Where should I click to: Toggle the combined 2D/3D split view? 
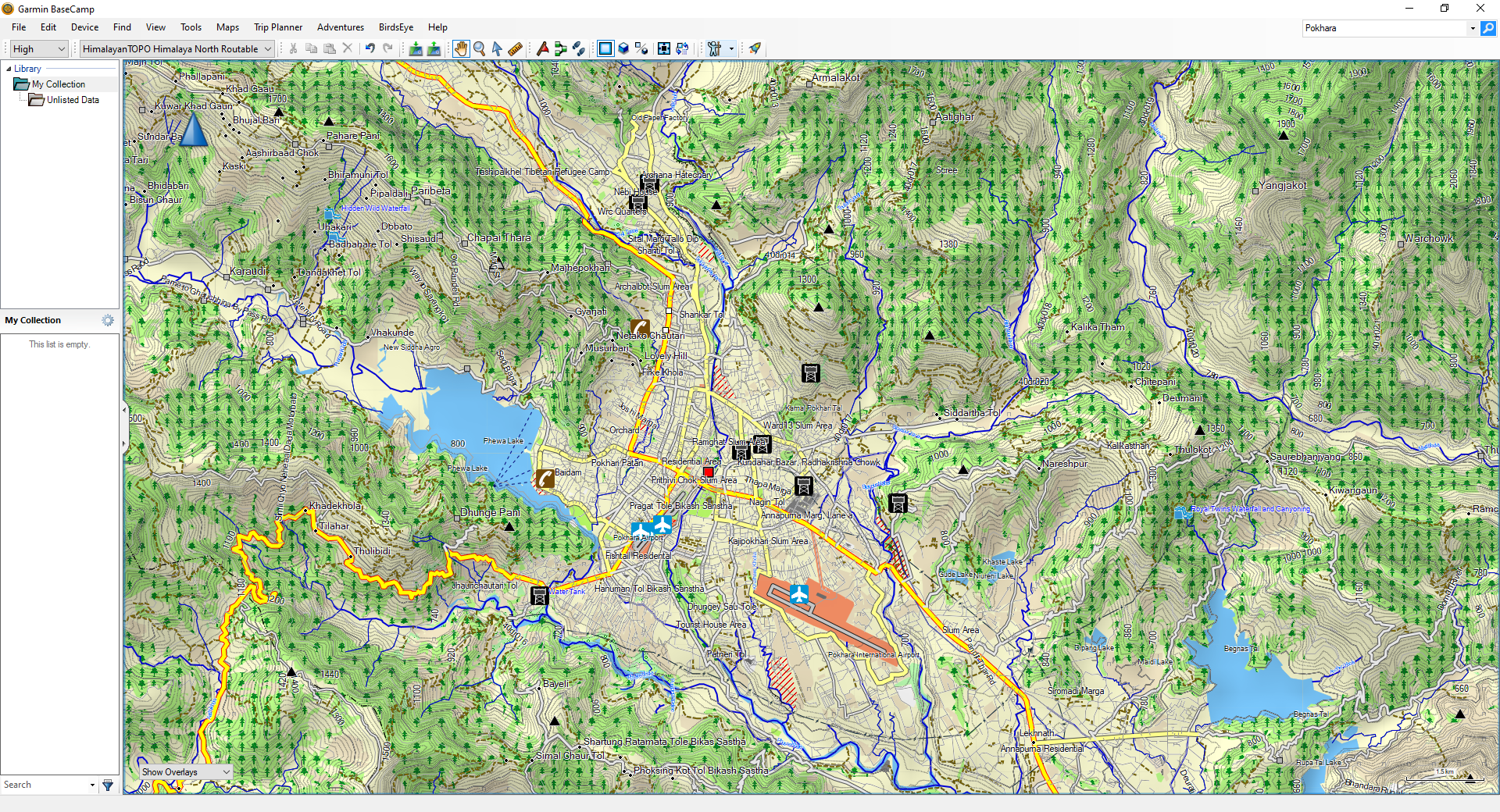[641, 48]
